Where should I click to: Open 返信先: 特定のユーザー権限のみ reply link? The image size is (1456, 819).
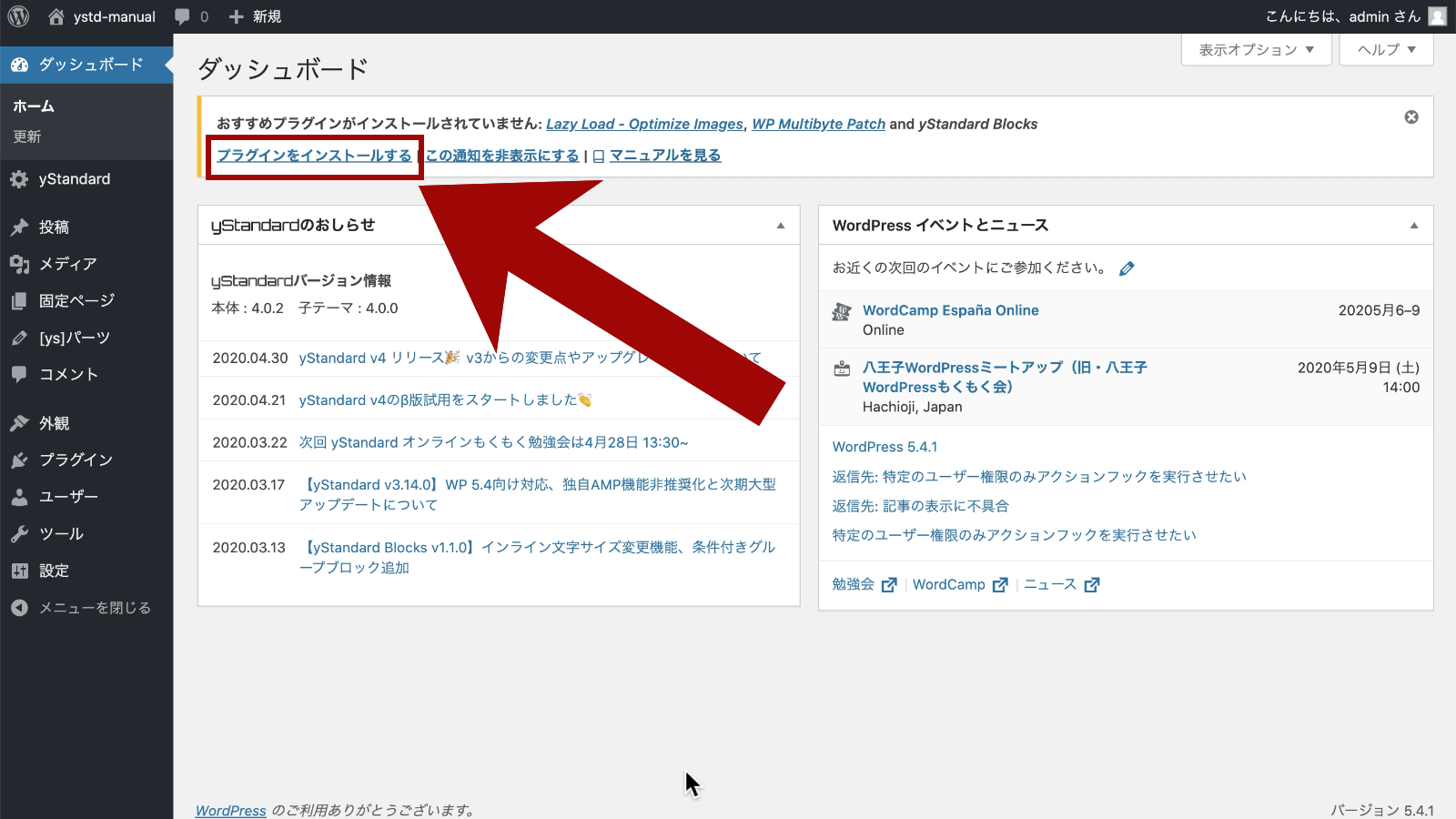pyautogui.click(x=1039, y=477)
